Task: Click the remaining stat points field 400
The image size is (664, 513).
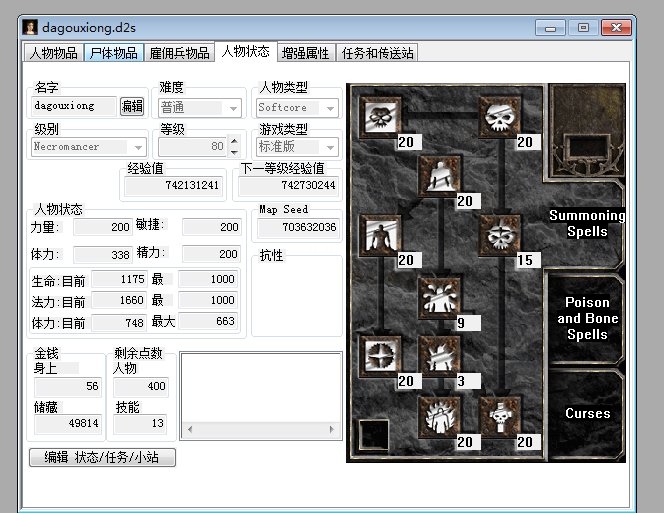Action: click(141, 386)
